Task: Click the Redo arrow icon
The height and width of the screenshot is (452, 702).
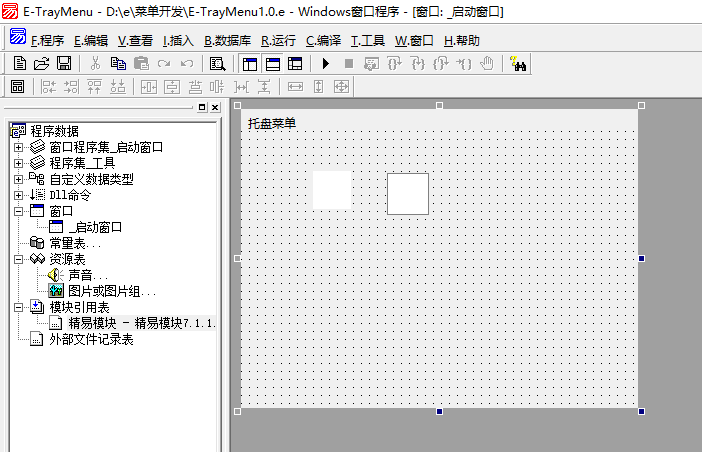Action: pyautogui.click(x=164, y=64)
